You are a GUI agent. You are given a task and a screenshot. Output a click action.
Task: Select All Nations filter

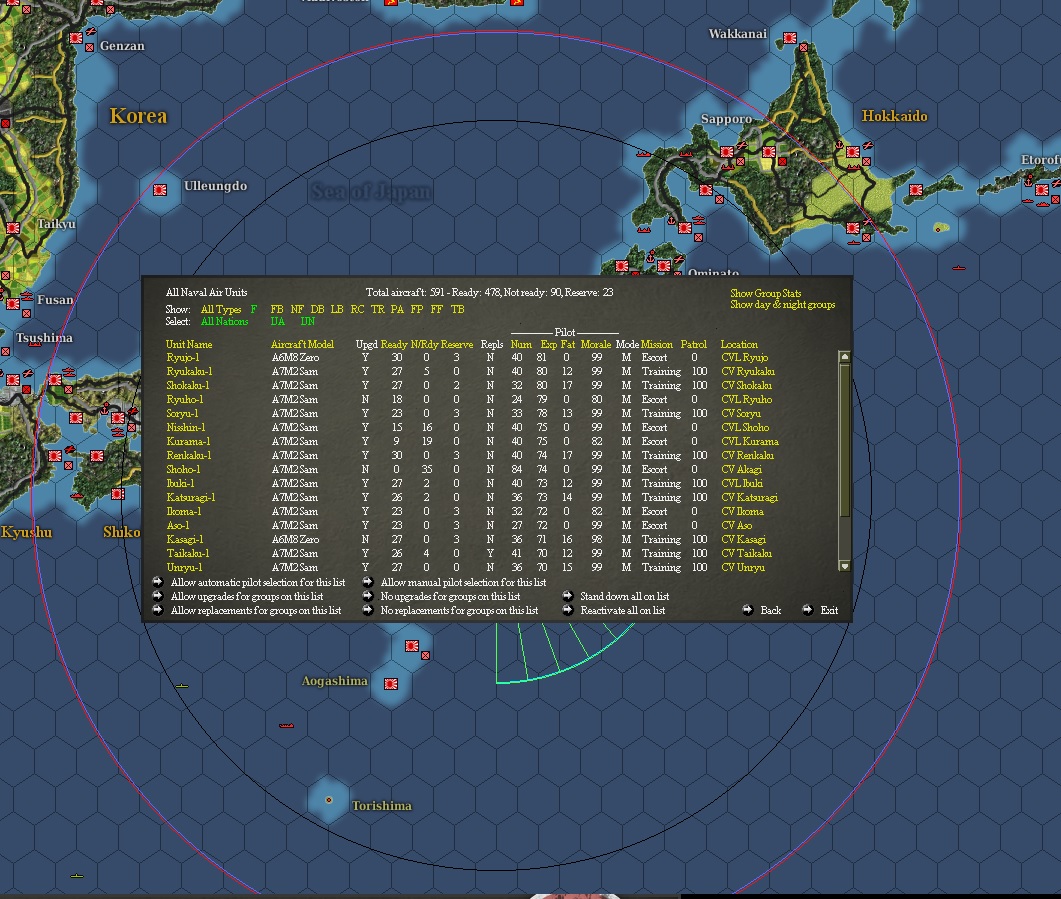pyautogui.click(x=225, y=321)
